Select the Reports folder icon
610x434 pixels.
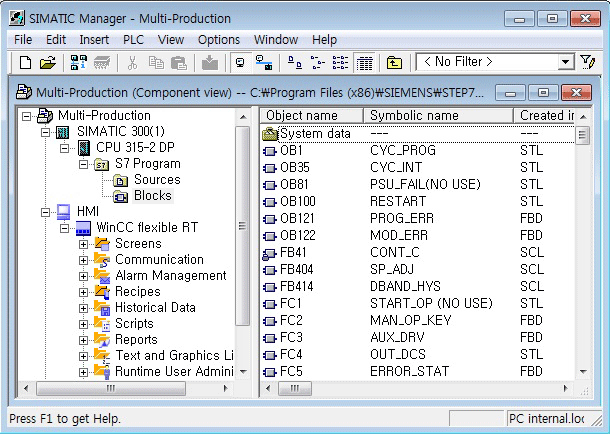[x=102, y=340]
